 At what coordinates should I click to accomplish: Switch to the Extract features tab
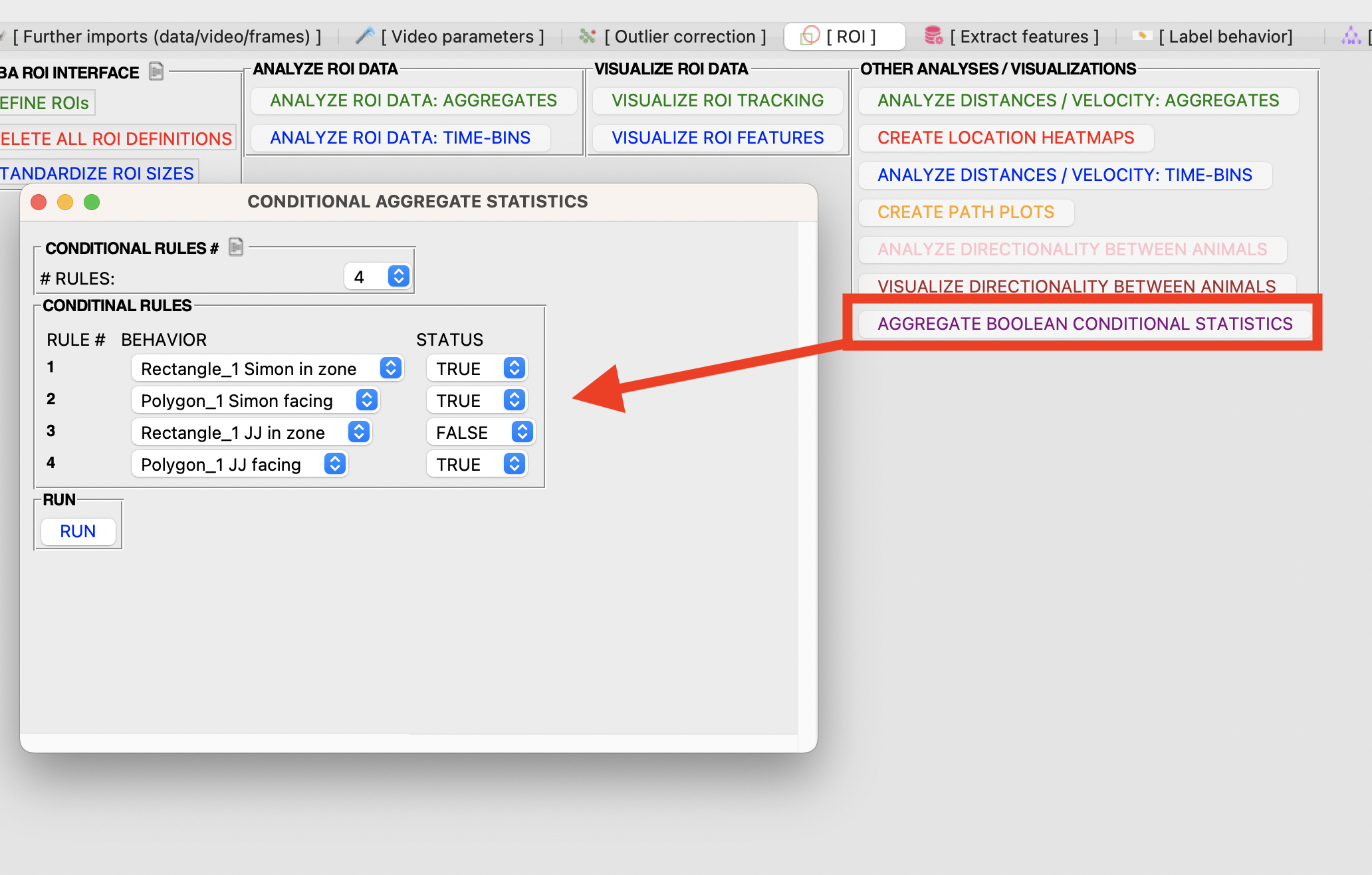1024,37
